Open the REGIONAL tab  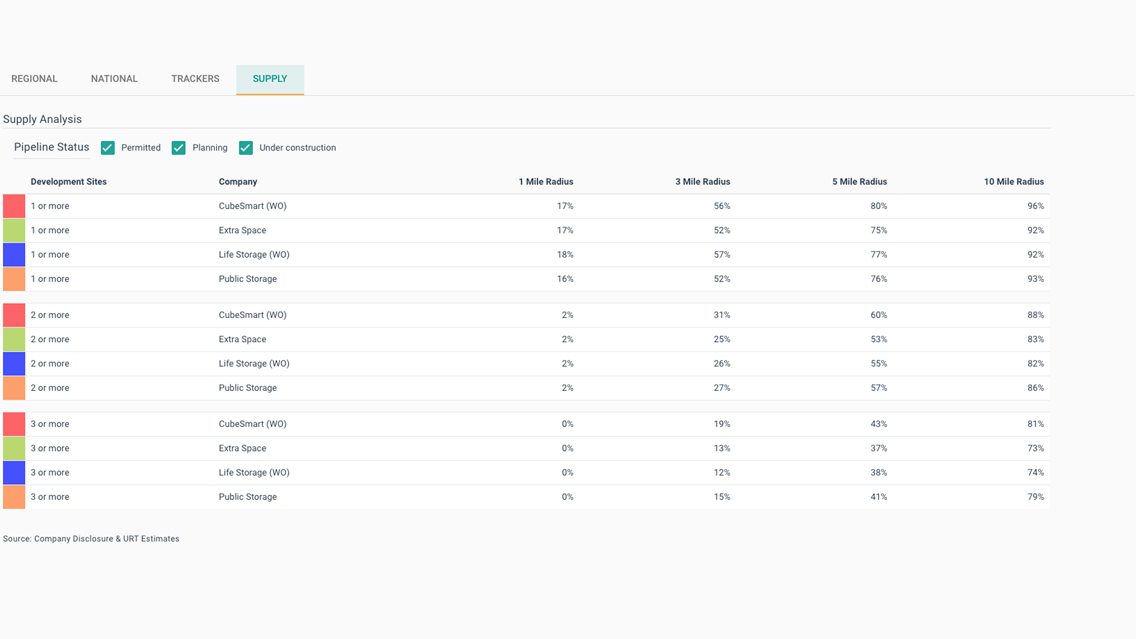34,79
